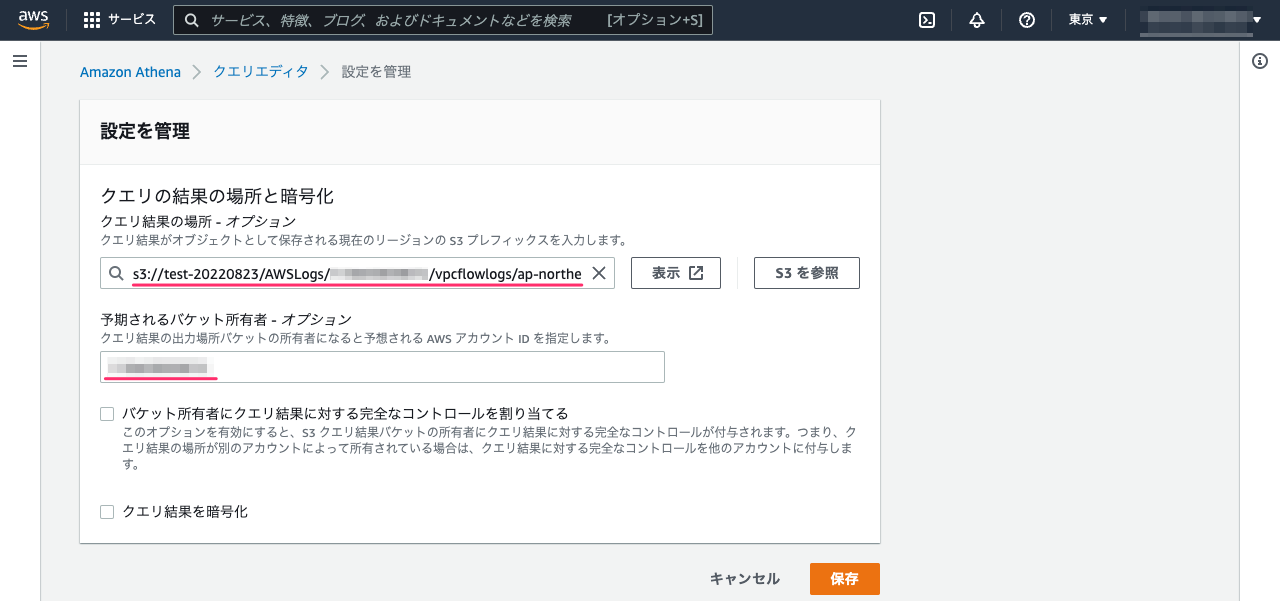Click the query result location S3 field
Viewport: 1280px width, 601px height.
coord(358,273)
